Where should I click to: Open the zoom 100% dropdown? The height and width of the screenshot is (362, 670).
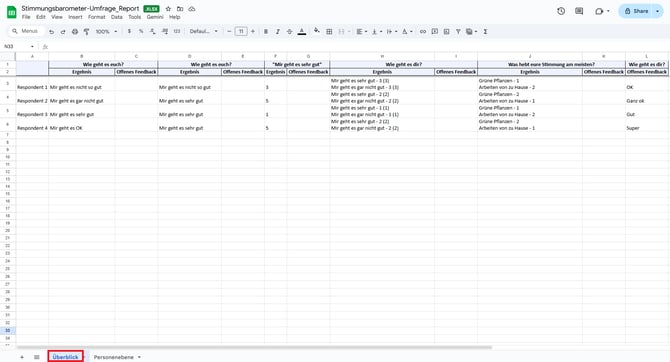[x=106, y=32]
